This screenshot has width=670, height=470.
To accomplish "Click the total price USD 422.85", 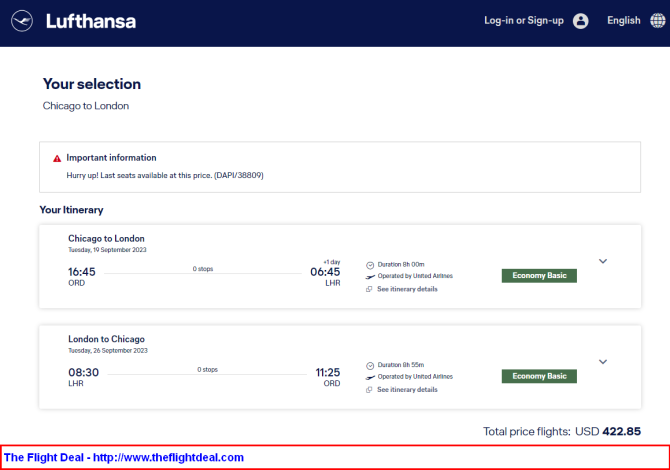I will (608, 432).
